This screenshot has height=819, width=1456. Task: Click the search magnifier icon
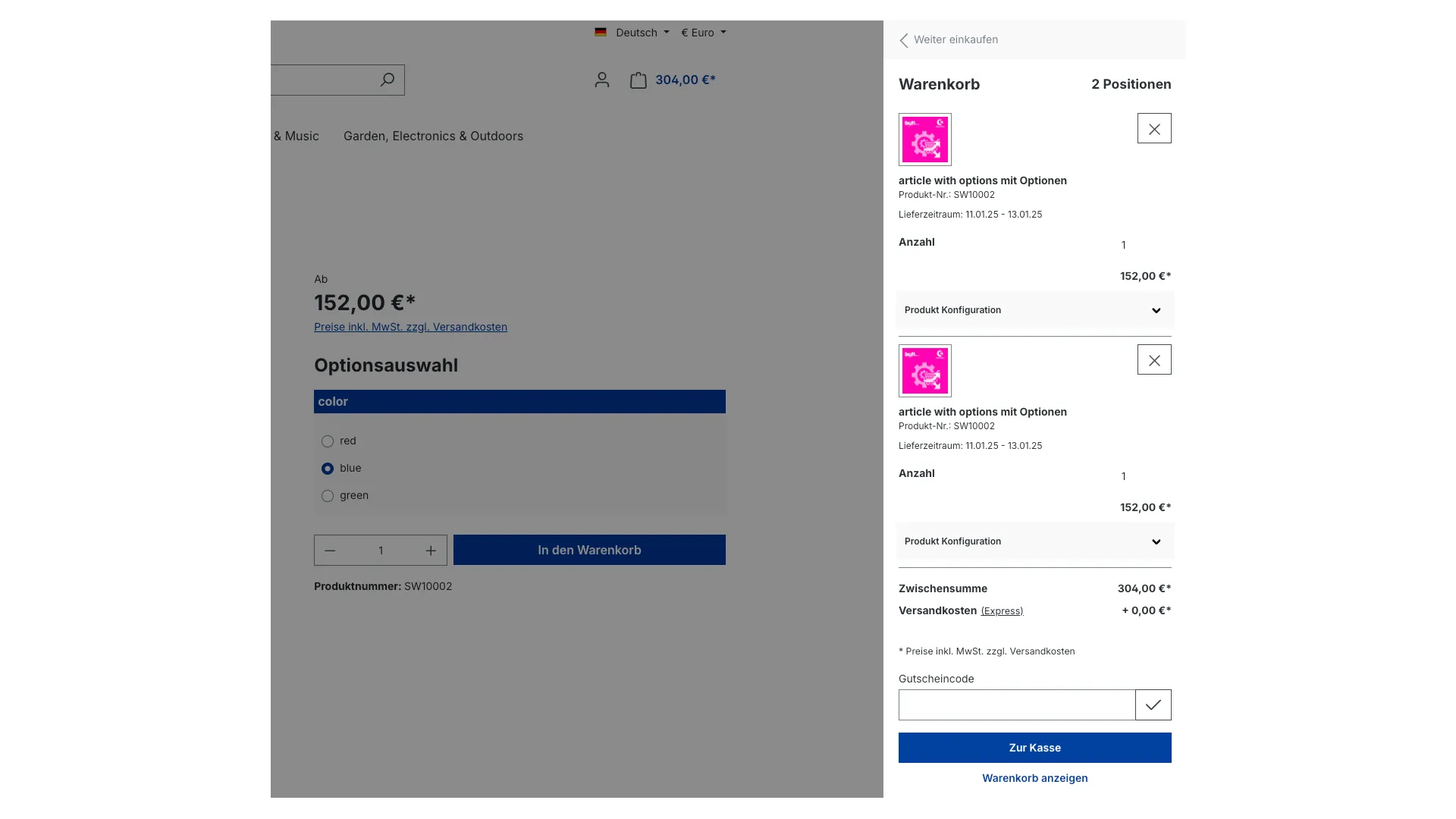point(388,79)
